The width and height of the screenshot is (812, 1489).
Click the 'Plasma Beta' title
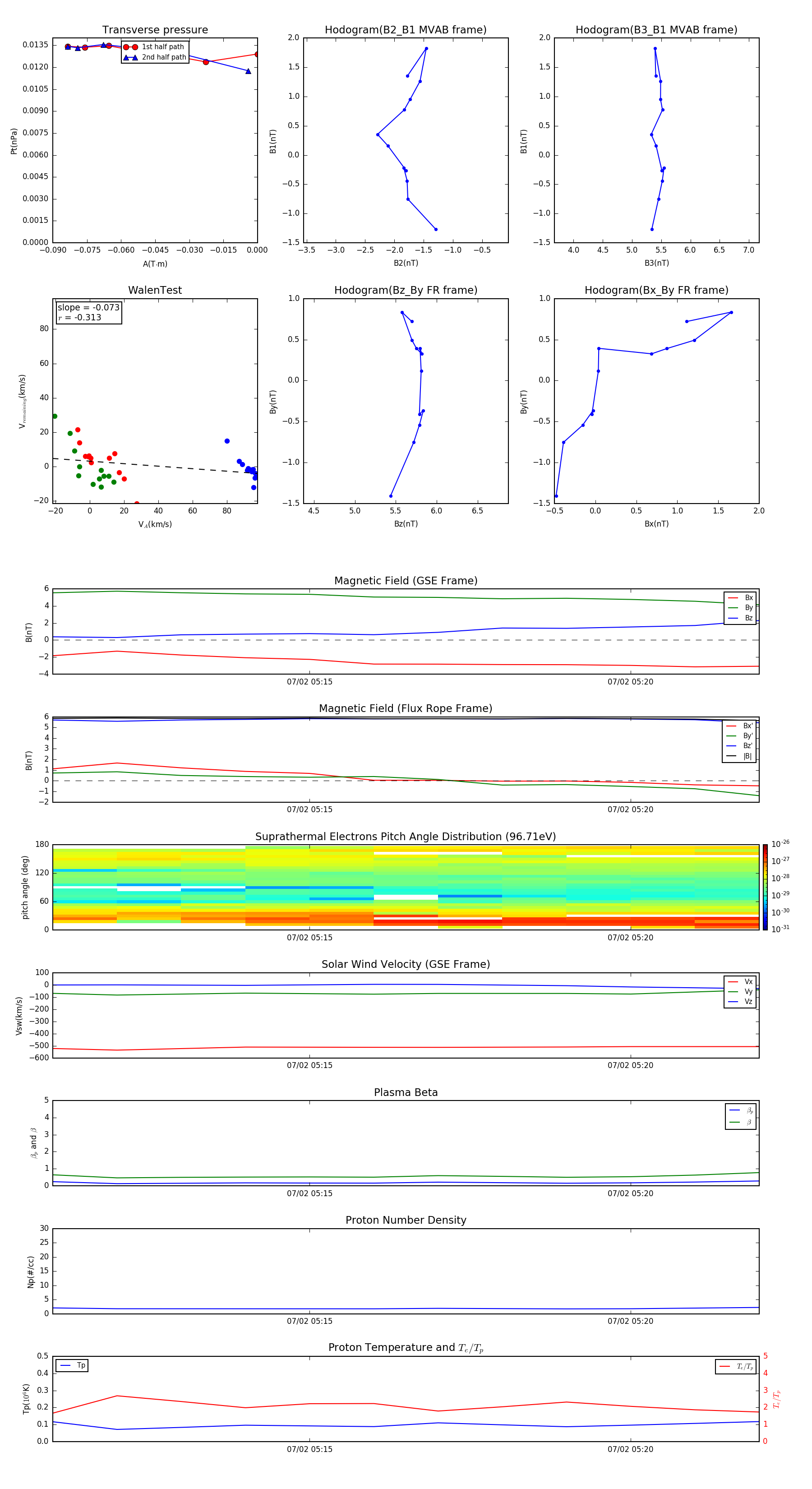406,1092
